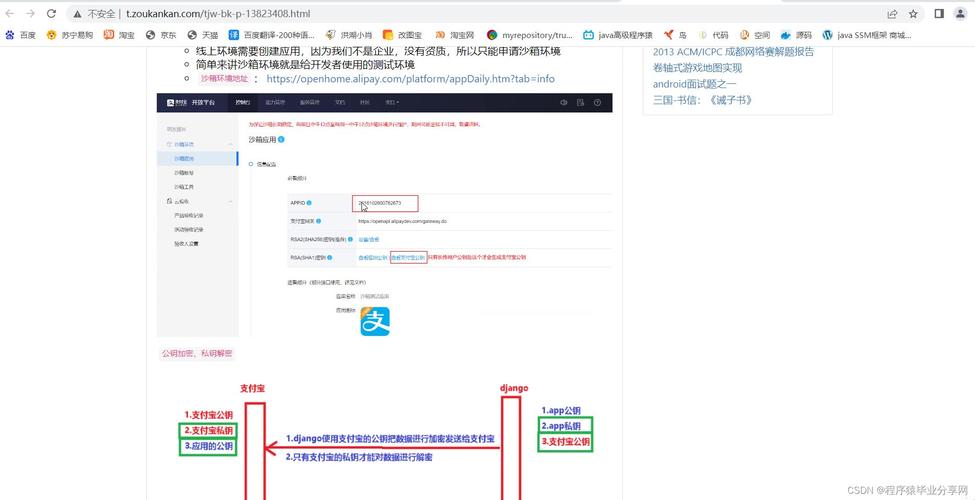Click the 2.只有支付宝的私钥才能对数据进行解密 caption

click(359, 457)
